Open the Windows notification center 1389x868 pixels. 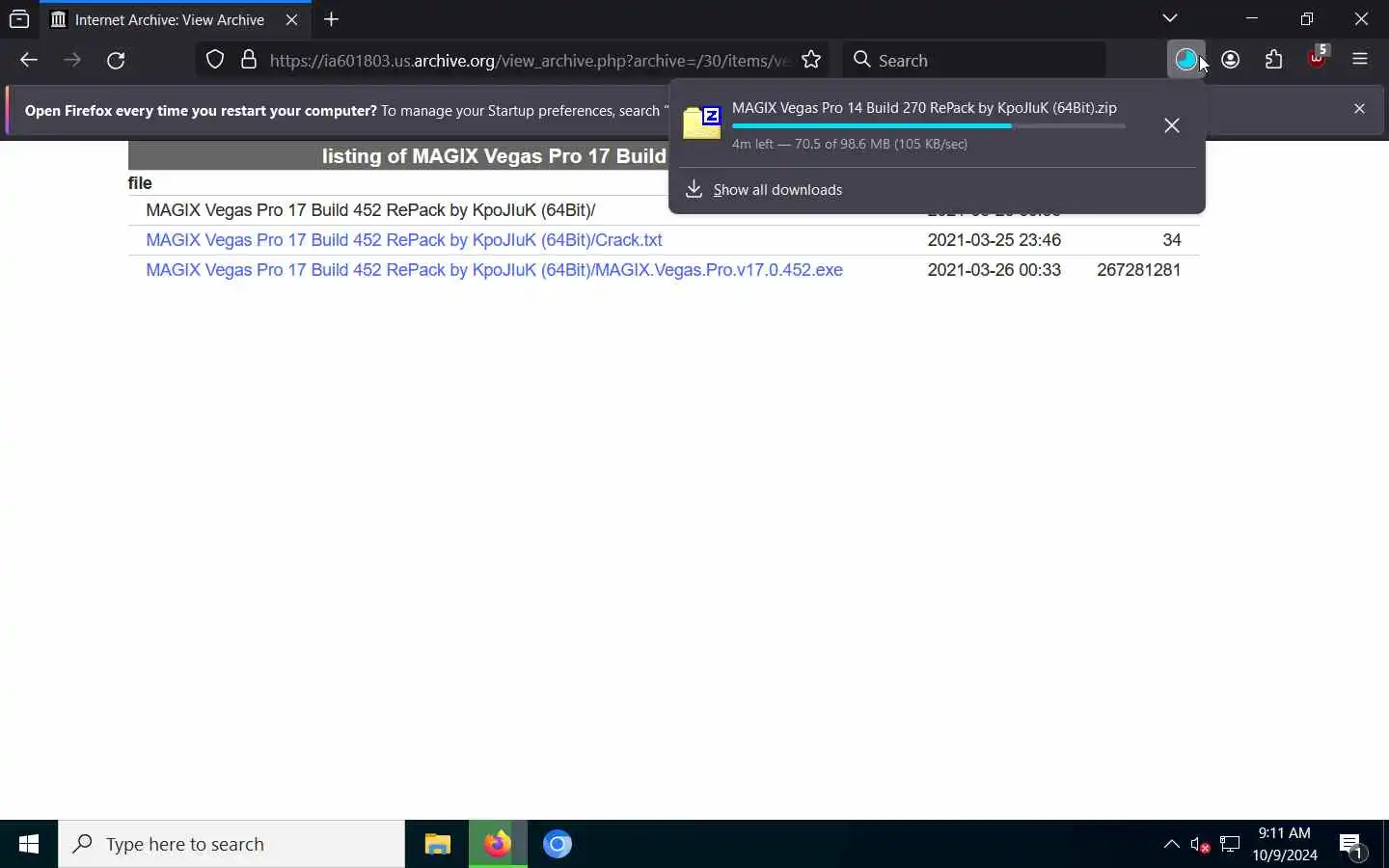1352,846
